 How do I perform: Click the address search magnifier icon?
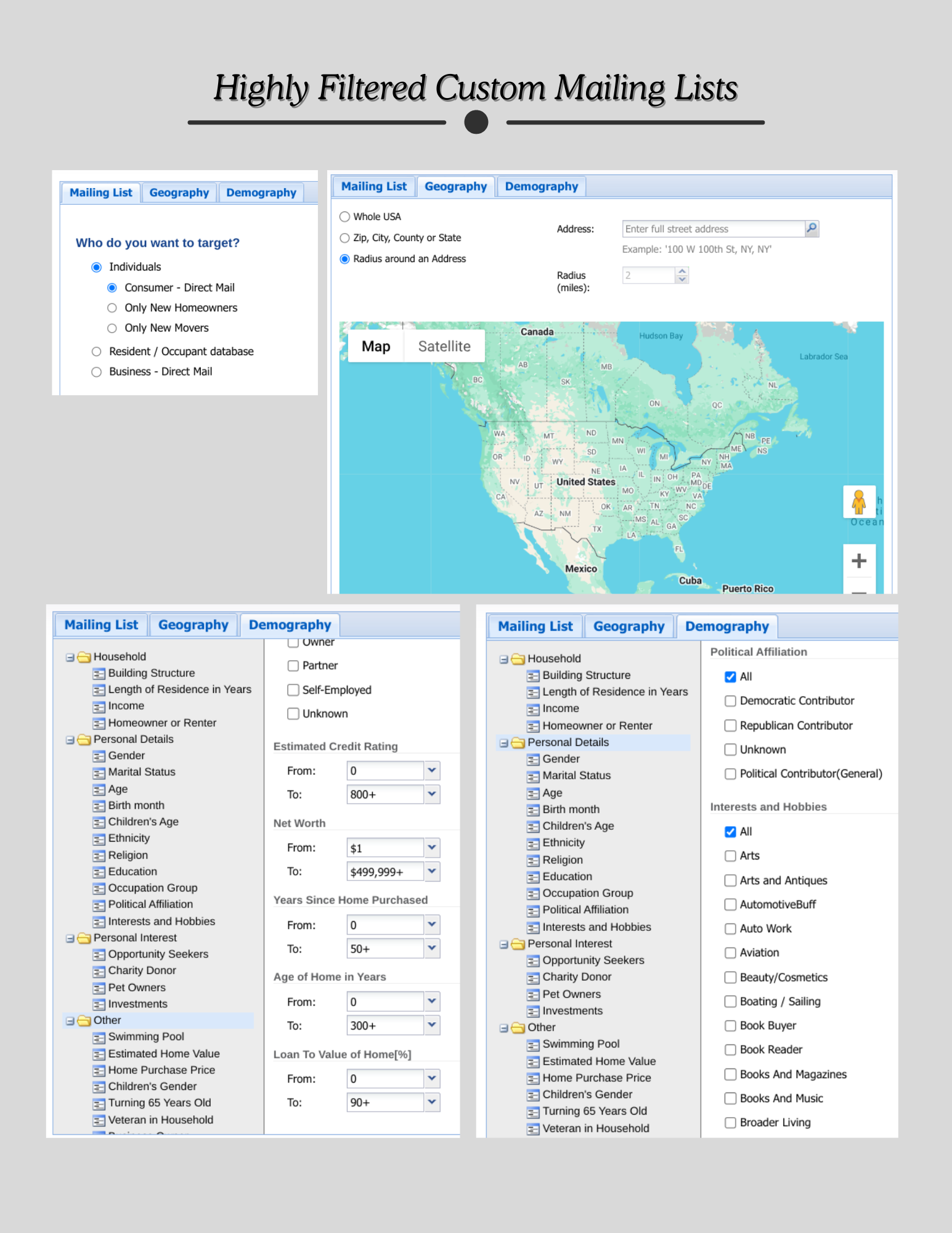812,229
